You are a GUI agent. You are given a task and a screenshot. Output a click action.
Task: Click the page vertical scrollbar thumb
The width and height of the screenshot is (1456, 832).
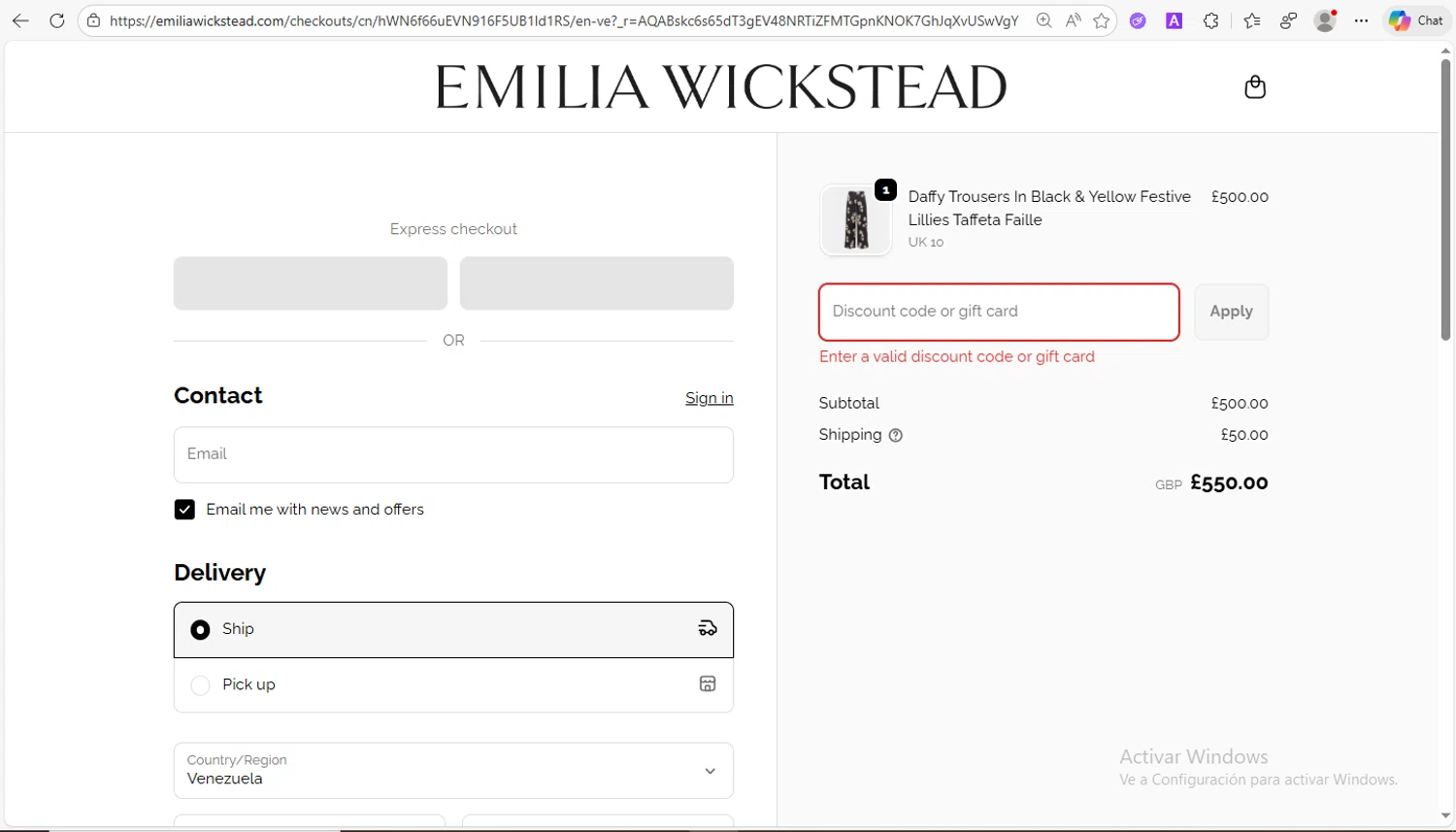[x=1445, y=199]
